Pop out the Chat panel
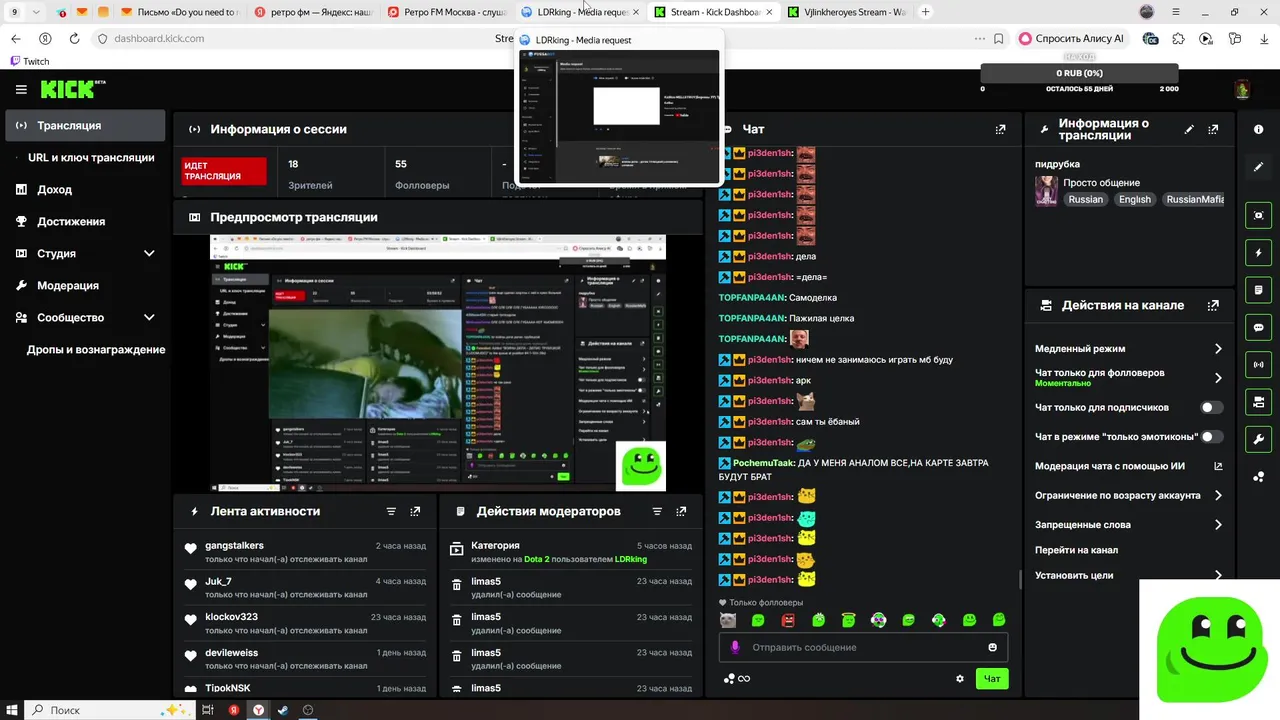The image size is (1280, 720). (x=1000, y=129)
